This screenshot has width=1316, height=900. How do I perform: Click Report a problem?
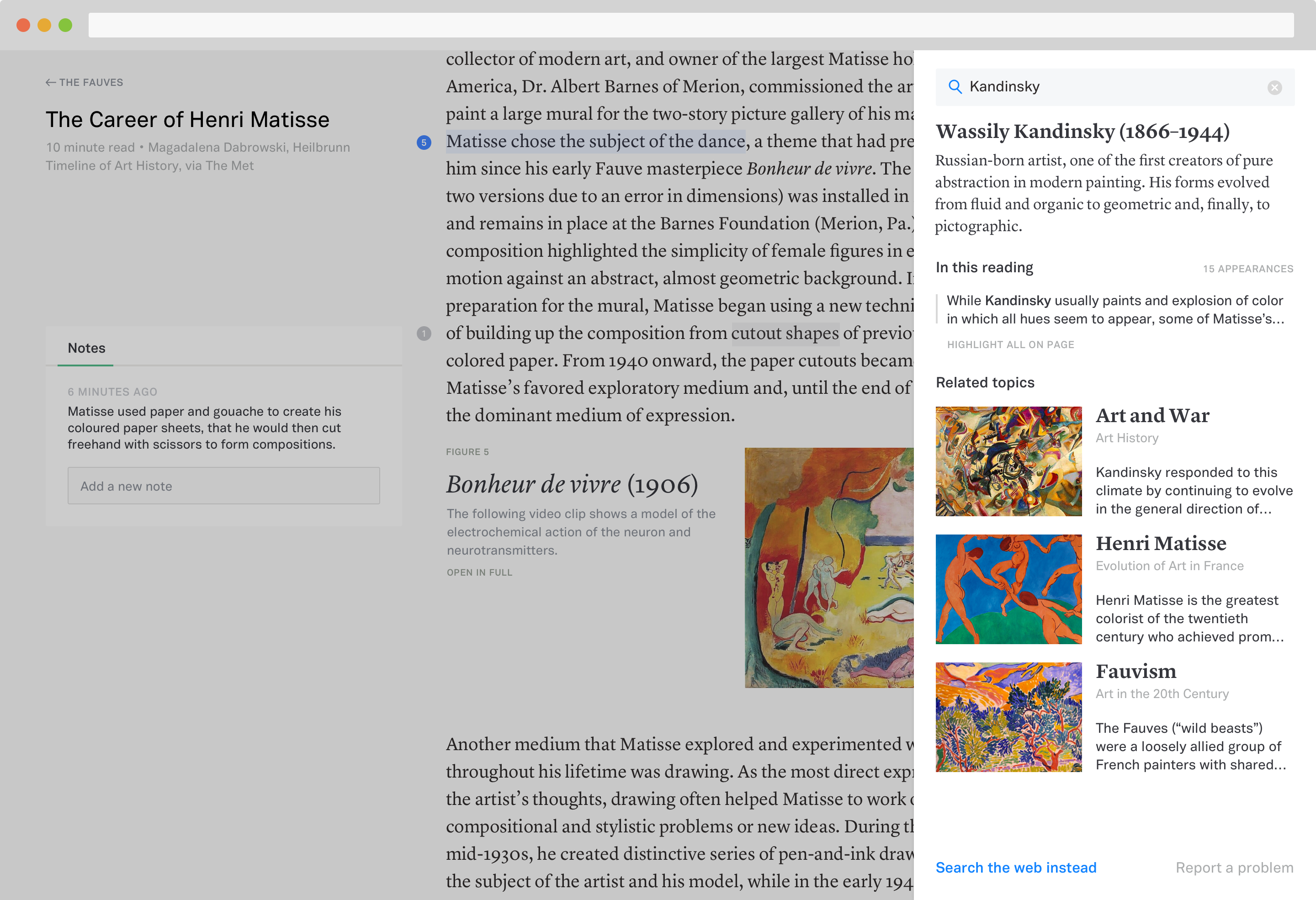click(1234, 867)
